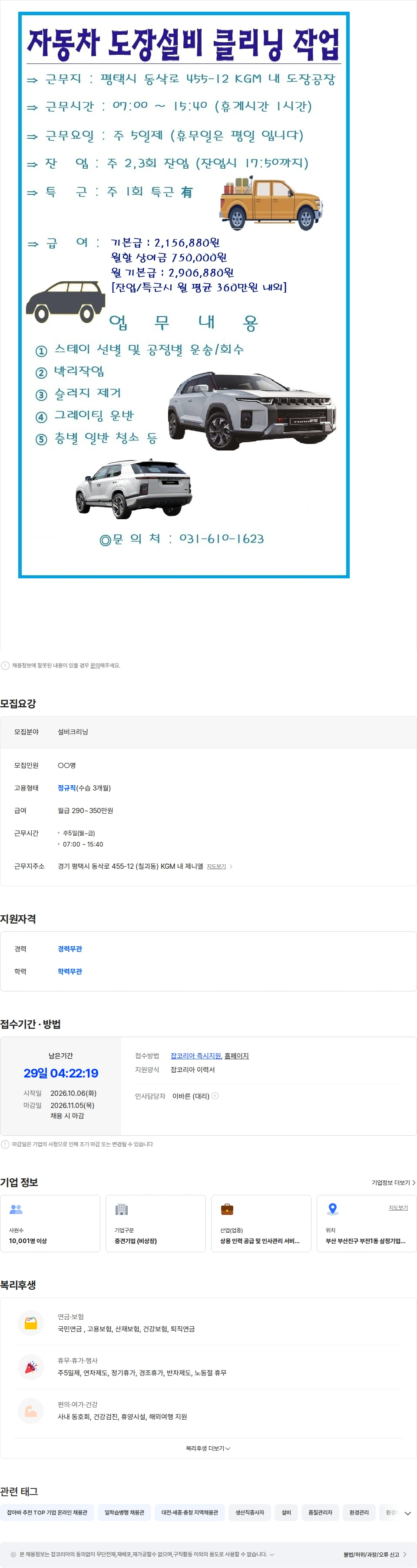Click the 위치 map pin icon

pos(332,1209)
